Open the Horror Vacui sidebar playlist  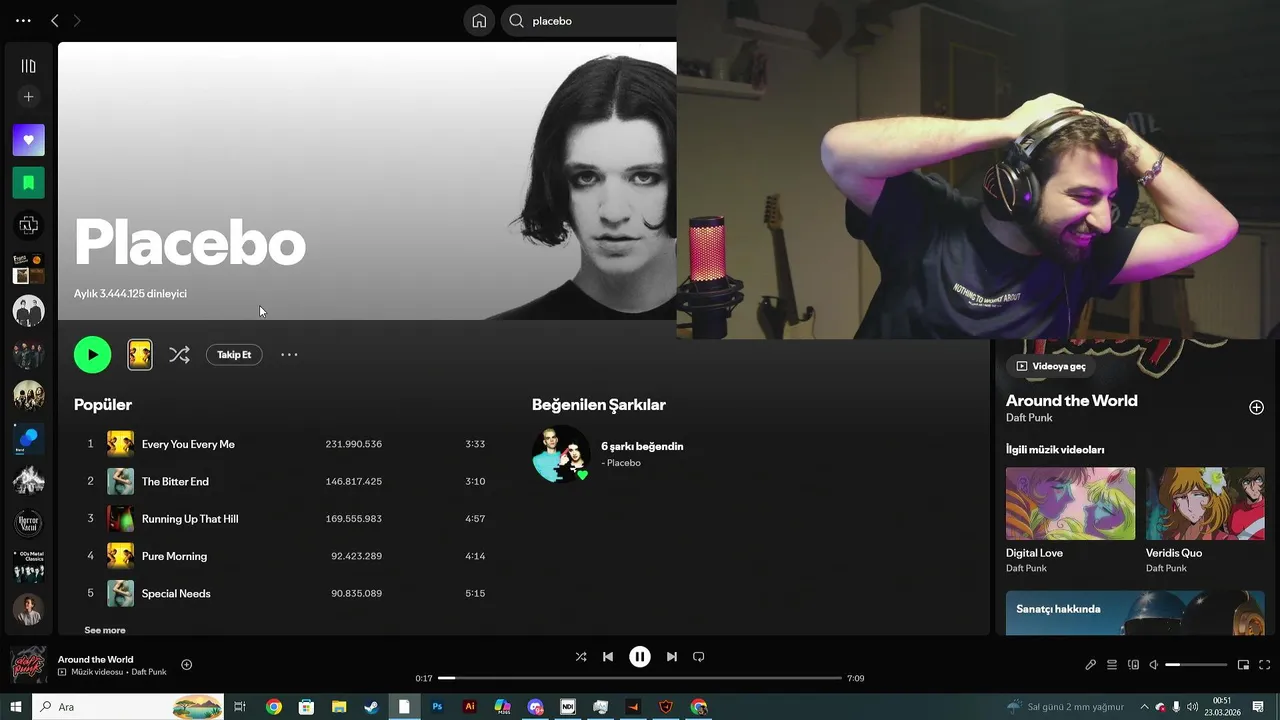(28, 523)
